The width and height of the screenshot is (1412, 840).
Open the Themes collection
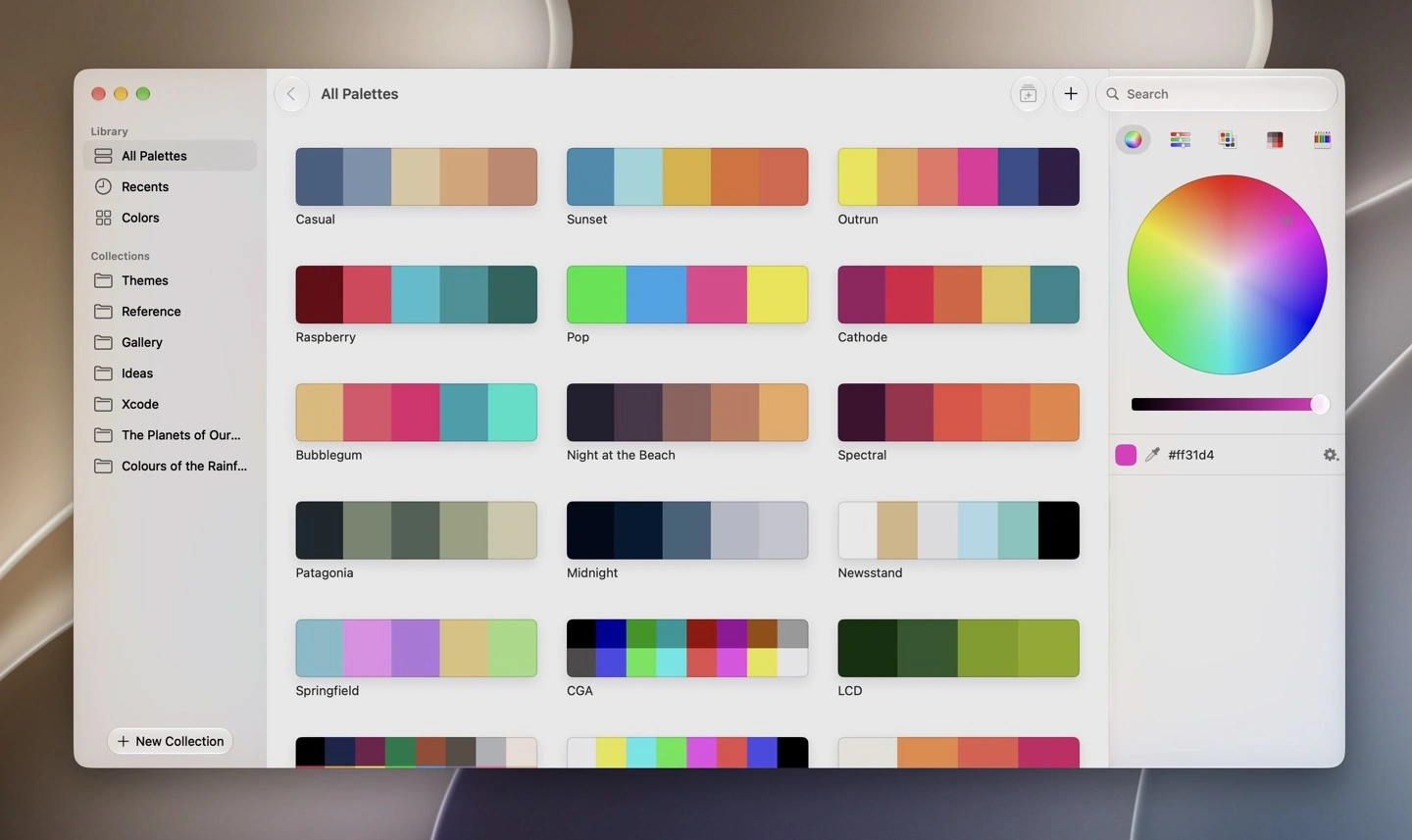[x=170, y=280]
